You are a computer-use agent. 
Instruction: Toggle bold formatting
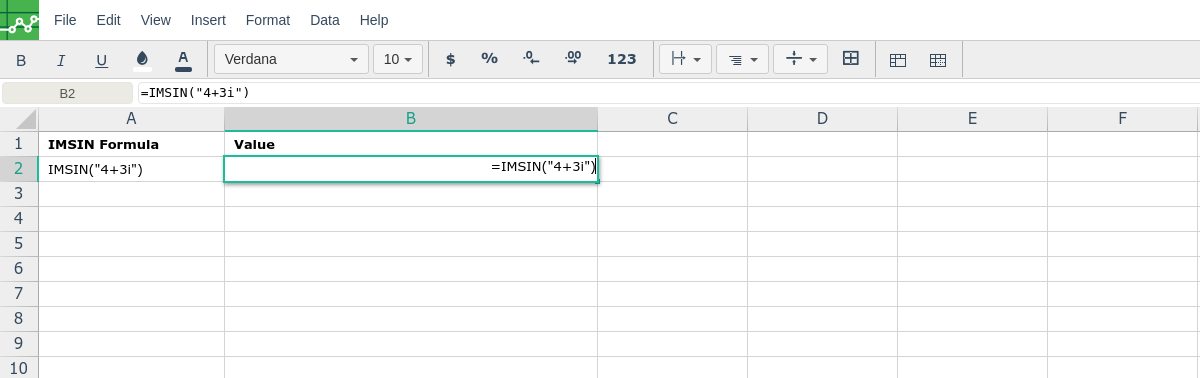click(x=21, y=60)
